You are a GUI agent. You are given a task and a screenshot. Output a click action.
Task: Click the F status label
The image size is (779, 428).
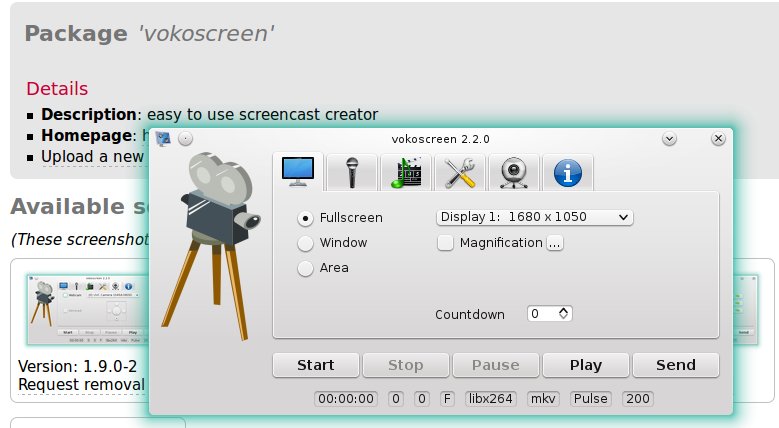[447, 399]
